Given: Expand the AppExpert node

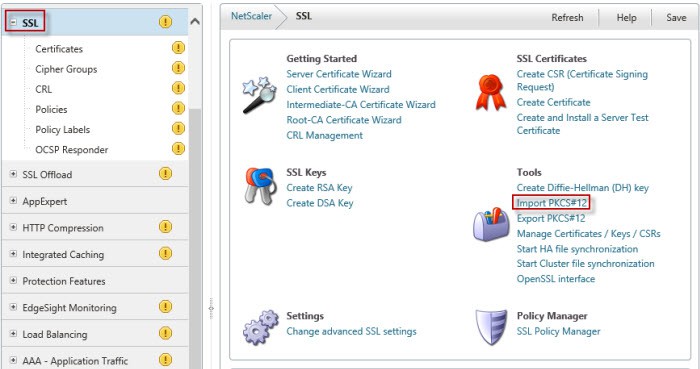Looking at the screenshot, I should [13, 201].
